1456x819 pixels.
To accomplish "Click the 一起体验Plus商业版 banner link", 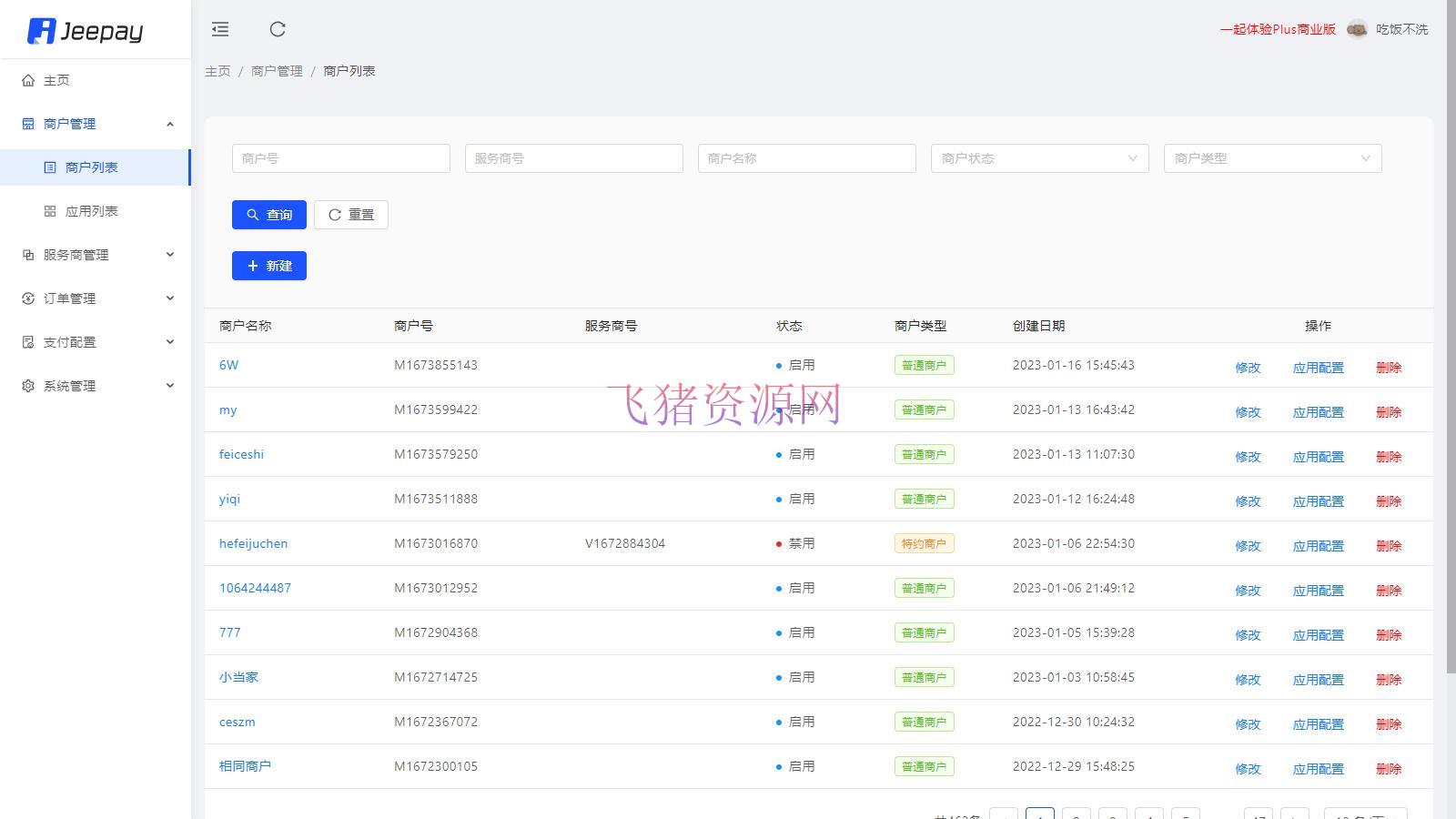I will [1278, 29].
